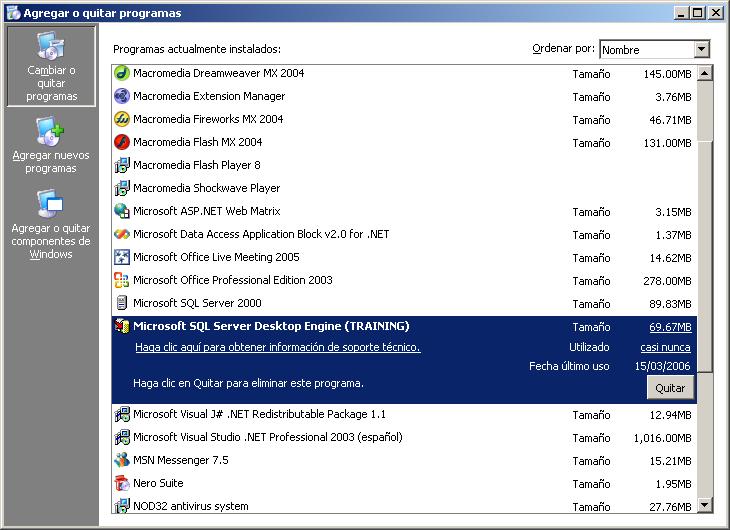Select Microsoft Visual Studio .NET Professional 2003
The image size is (730, 530).
[404, 437]
